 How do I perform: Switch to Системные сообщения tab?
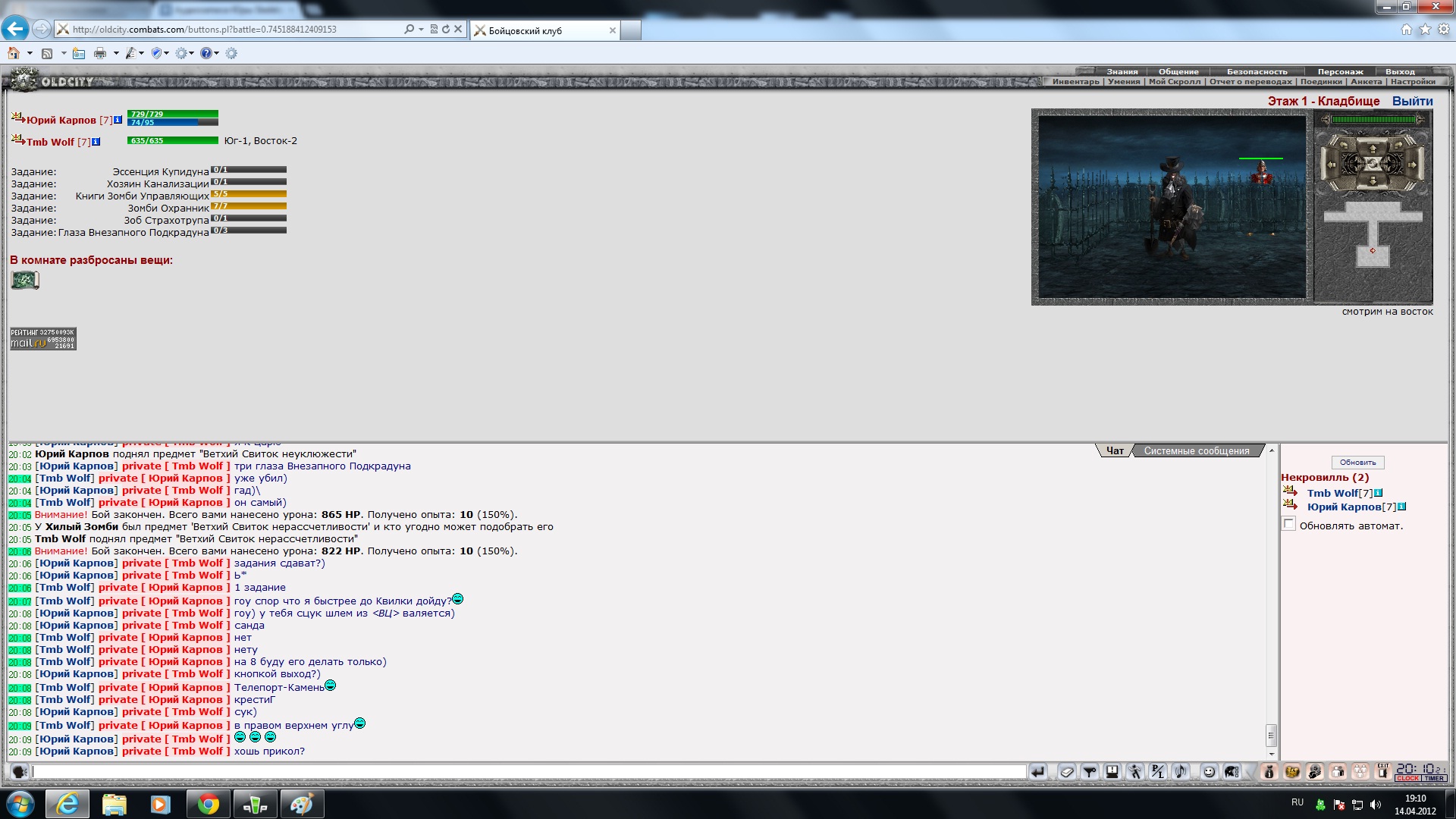[1197, 450]
